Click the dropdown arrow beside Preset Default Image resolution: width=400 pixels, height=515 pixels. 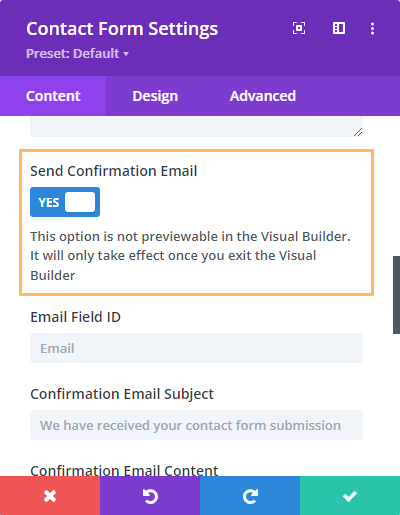[126, 54]
